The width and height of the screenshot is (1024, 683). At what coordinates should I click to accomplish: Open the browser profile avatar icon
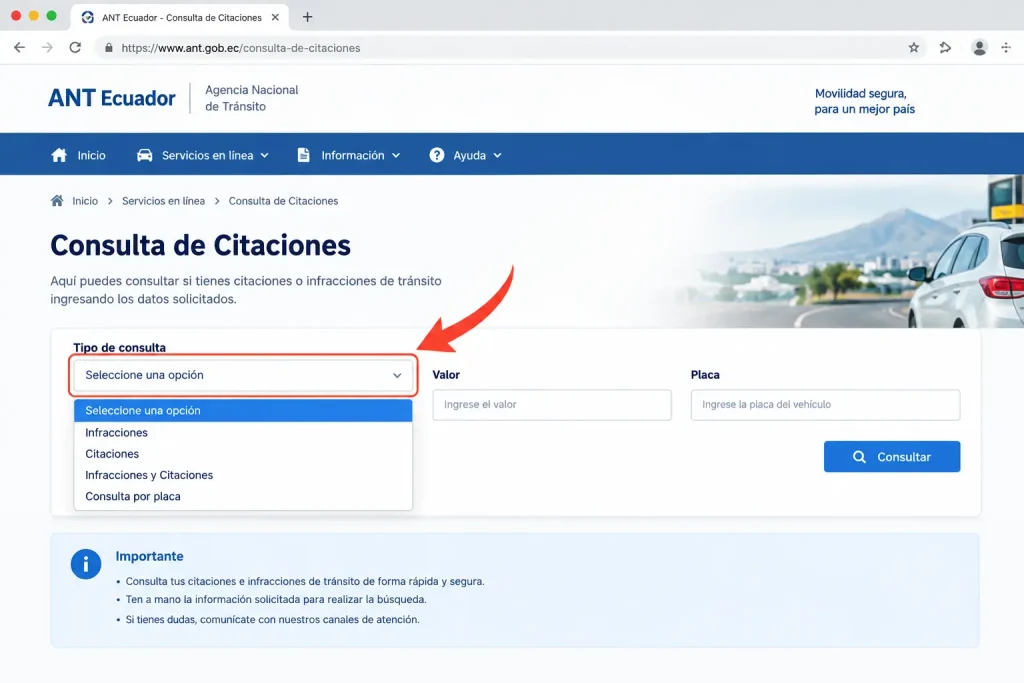tap(979, 48)
